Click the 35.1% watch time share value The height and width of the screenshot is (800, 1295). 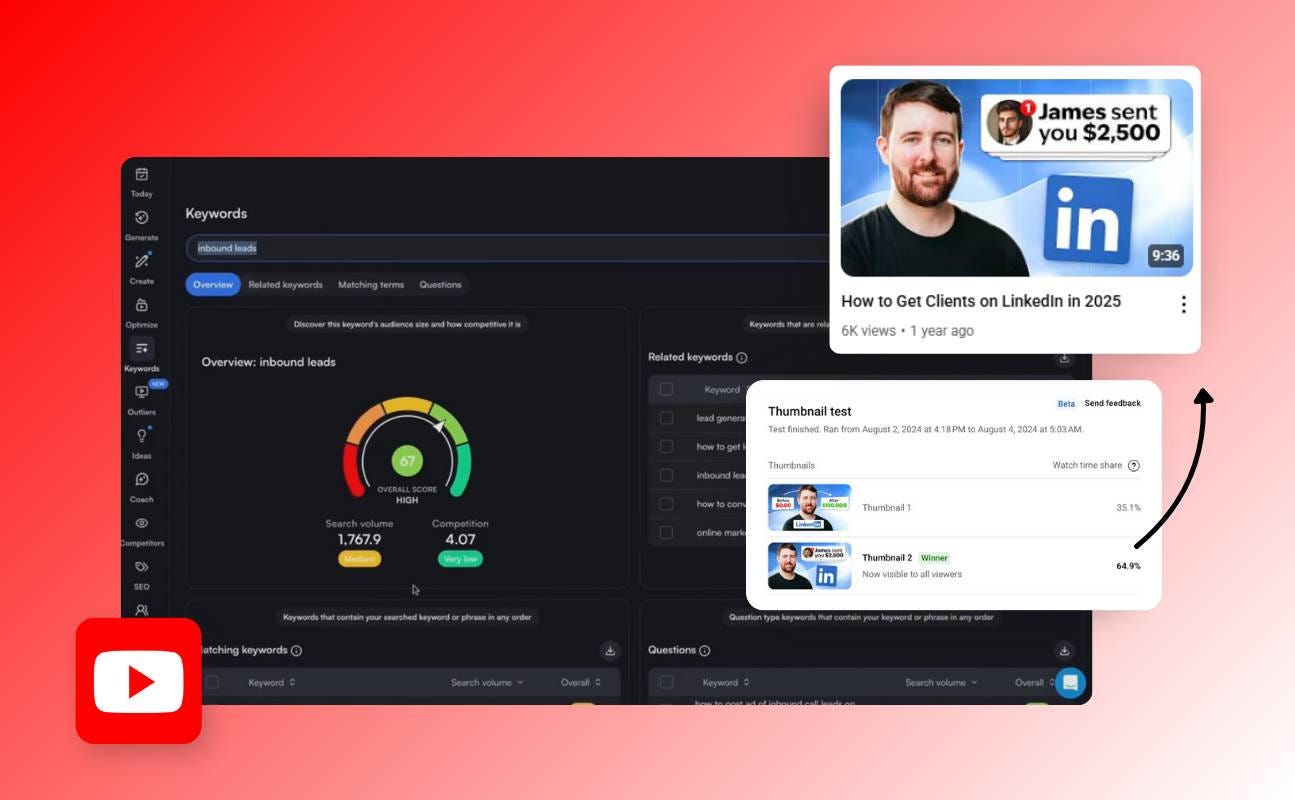pyautogui.click(x=1128, y=508)
